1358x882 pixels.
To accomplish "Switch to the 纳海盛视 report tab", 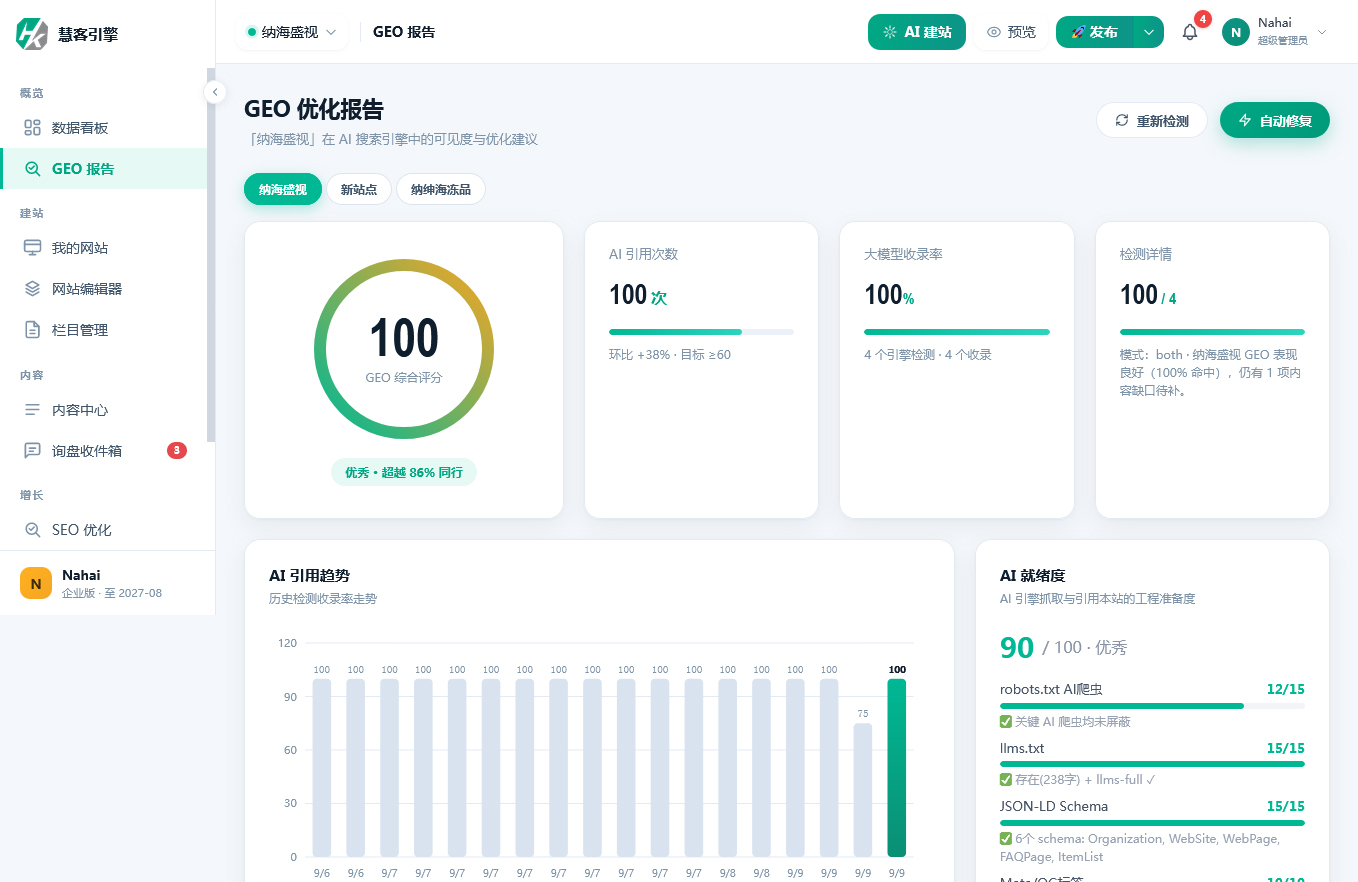I will coord(283,189).
